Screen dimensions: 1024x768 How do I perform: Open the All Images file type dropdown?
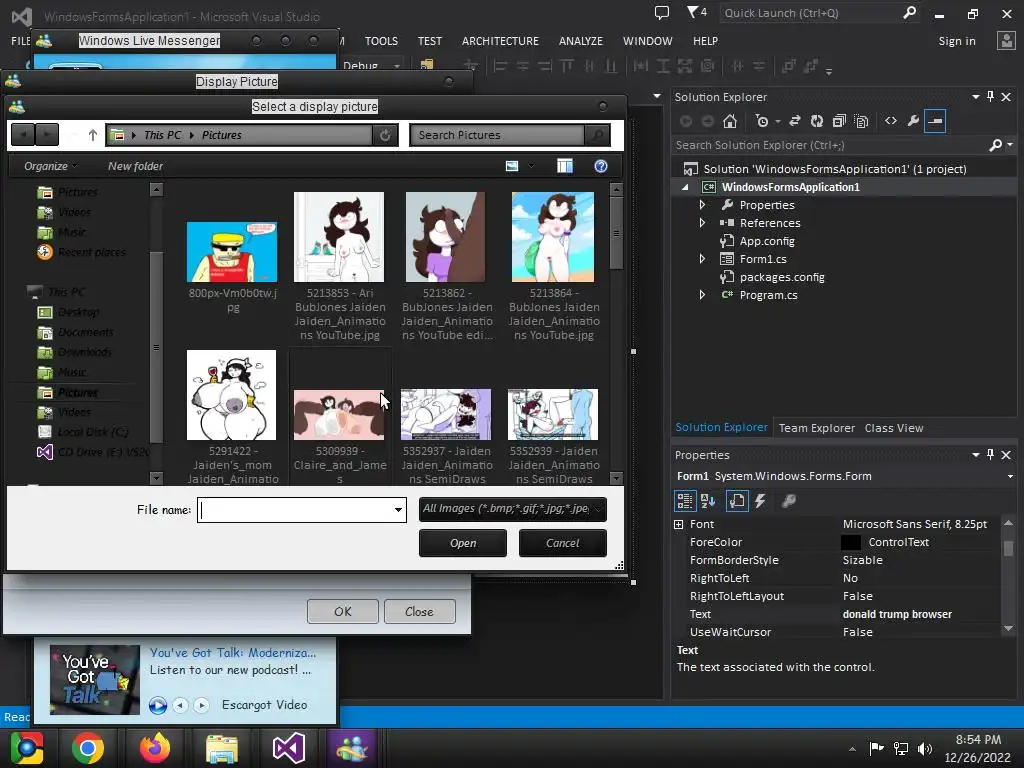pos(513,509)
